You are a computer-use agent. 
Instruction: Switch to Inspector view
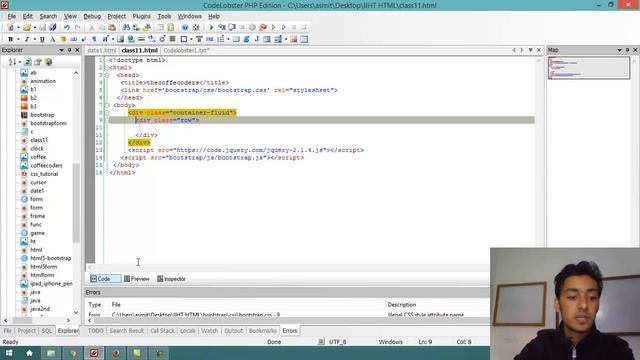click(x=171, y=279)
